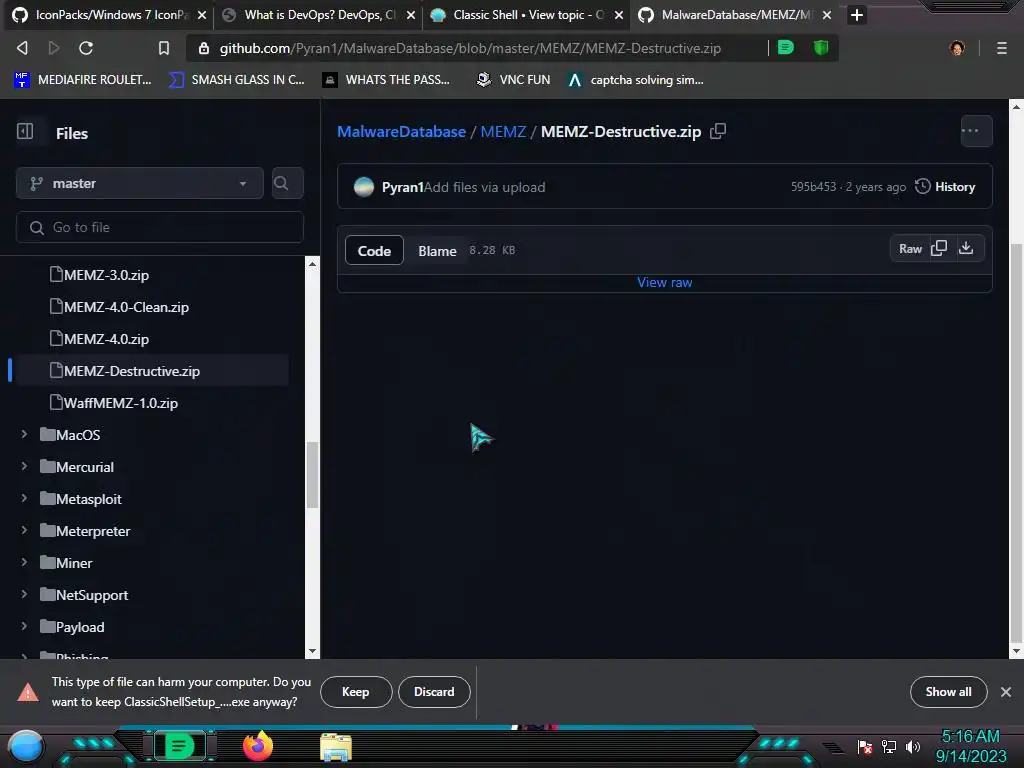Expand the Meterpreter folder
Image resolution: width=1024 pixels, height=768 pixels.
pyautogui.click(x=24, y=530)
